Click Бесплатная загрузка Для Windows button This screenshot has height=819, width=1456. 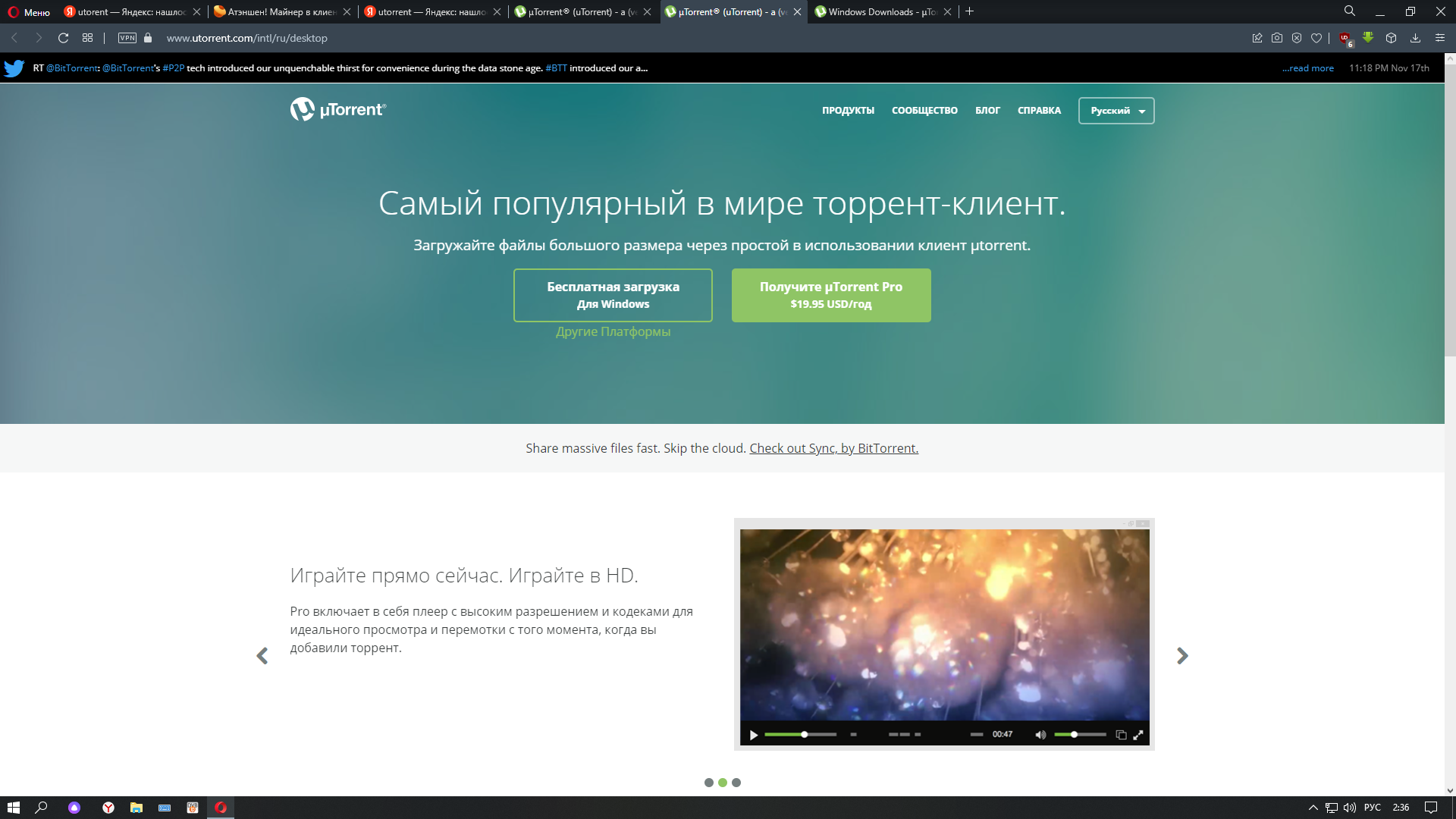pyautogui.click(x=613, y=295)
